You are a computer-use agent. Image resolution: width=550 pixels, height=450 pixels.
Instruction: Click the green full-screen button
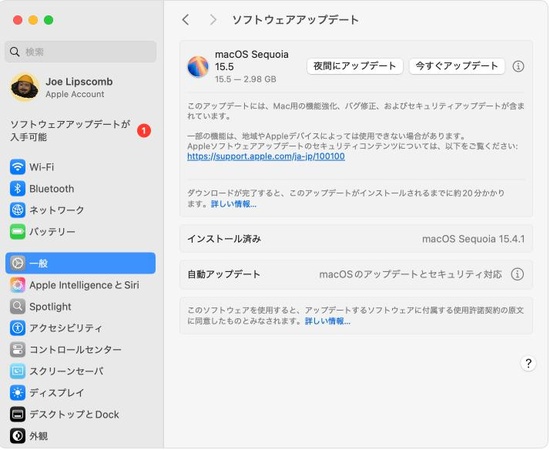48,20
